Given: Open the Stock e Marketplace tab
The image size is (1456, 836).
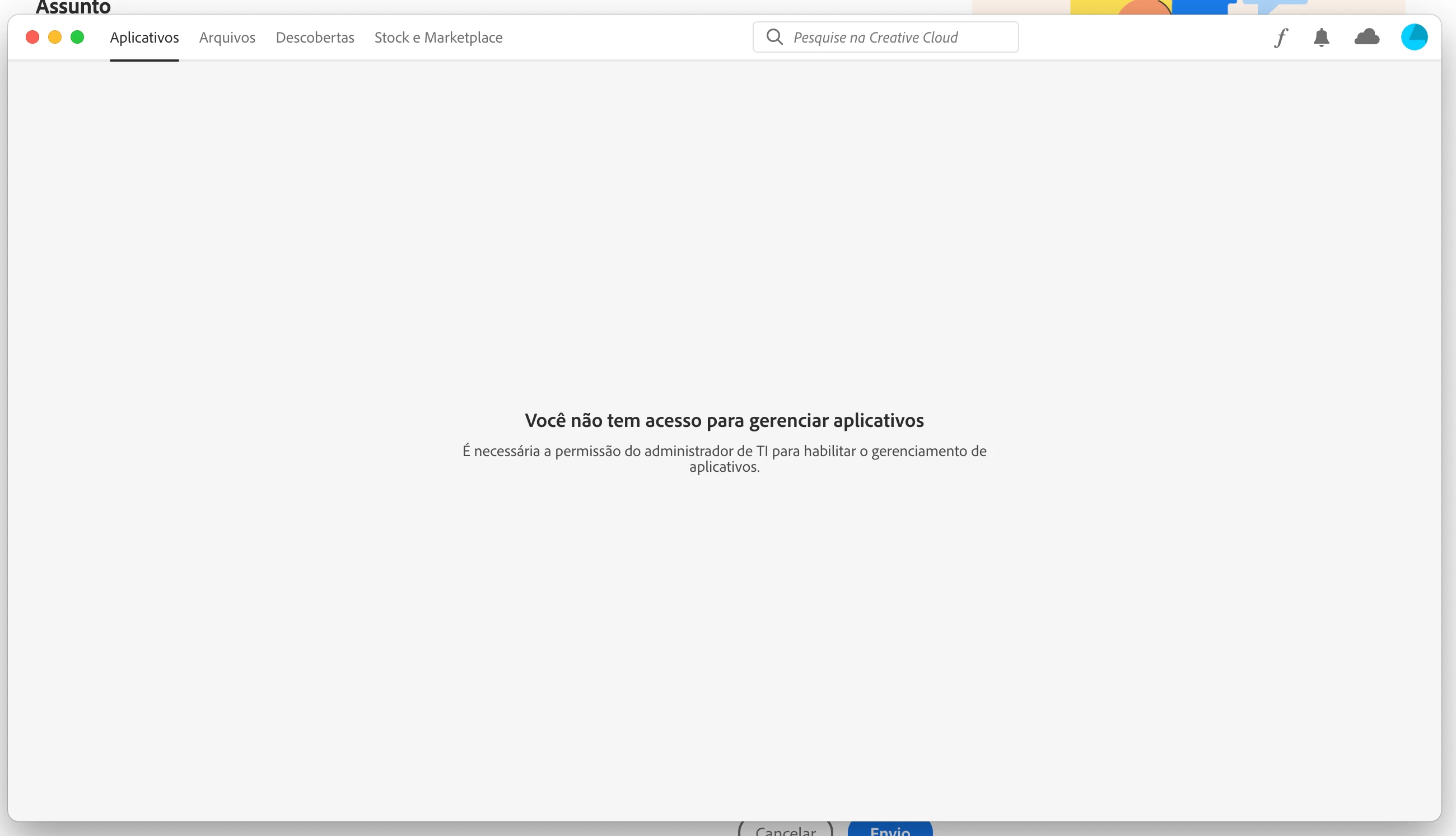Looking at the screenshot, I should [x=438, y=38].
